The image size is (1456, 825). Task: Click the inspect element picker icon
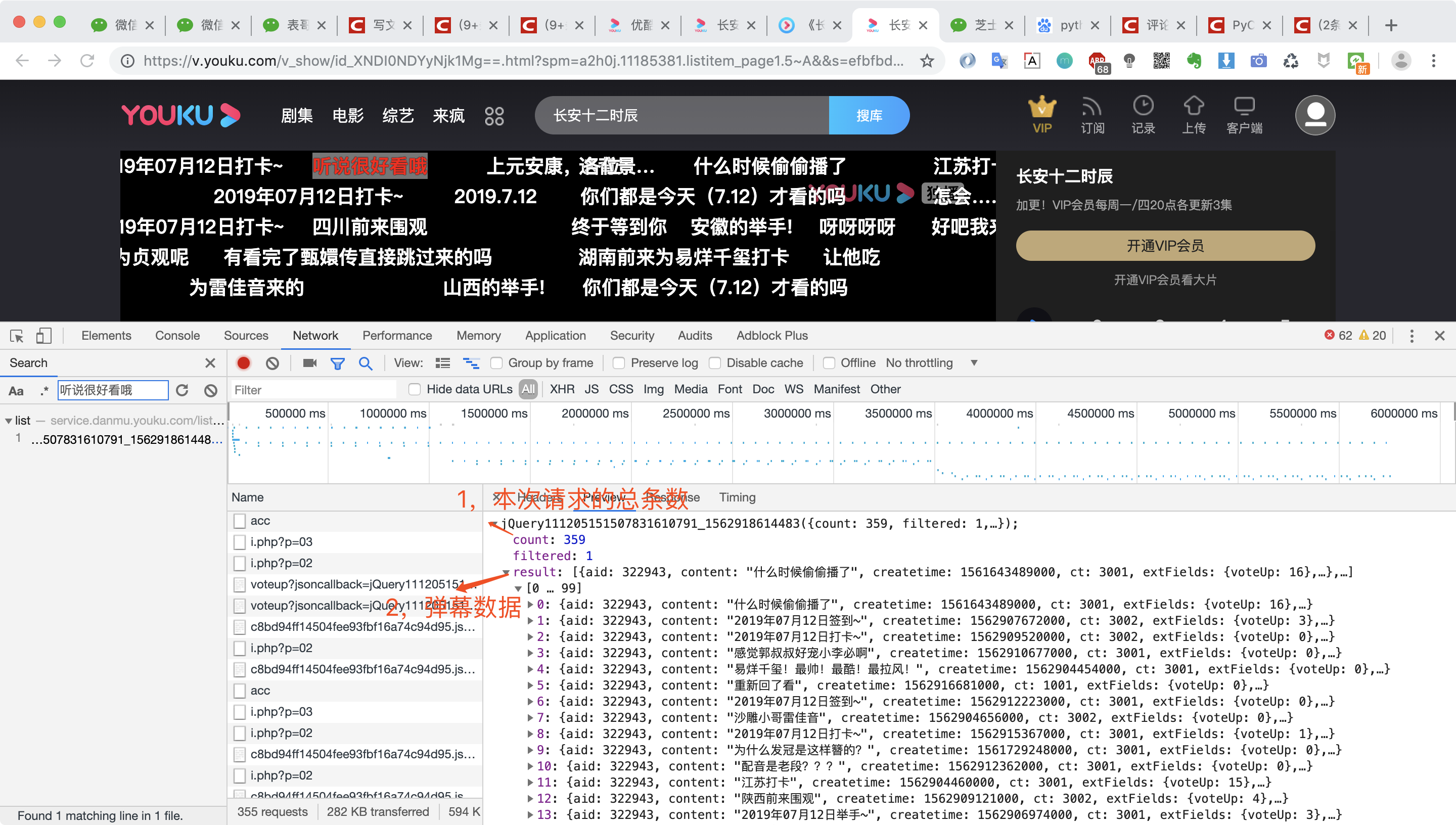[16, 336]
